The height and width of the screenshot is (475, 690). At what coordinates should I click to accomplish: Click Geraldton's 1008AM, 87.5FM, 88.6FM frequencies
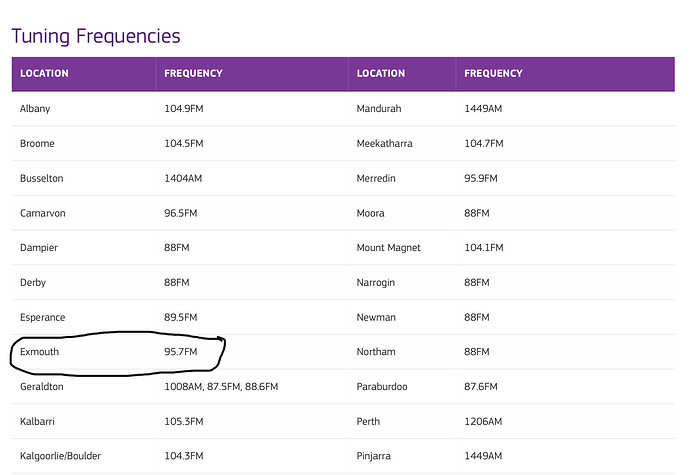221,386
